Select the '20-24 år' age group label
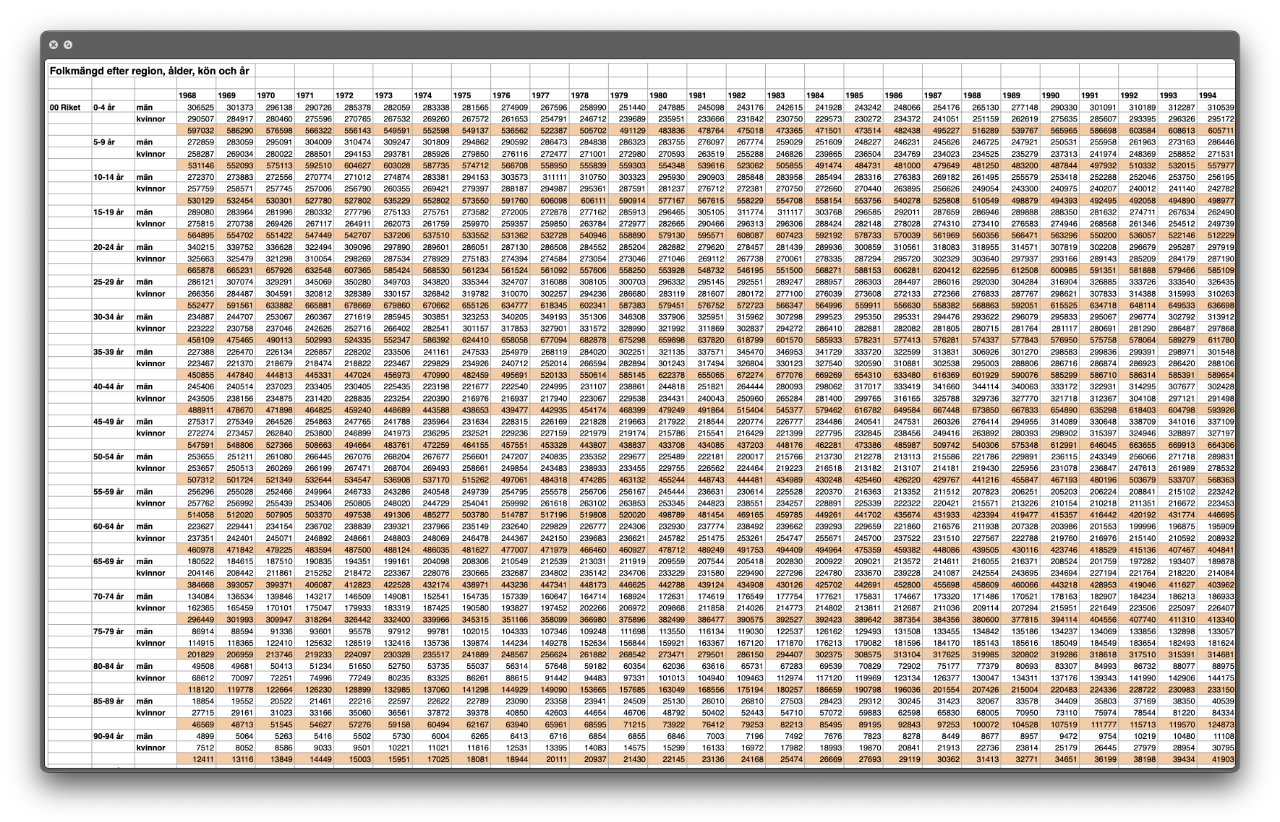 coord(109,246)
